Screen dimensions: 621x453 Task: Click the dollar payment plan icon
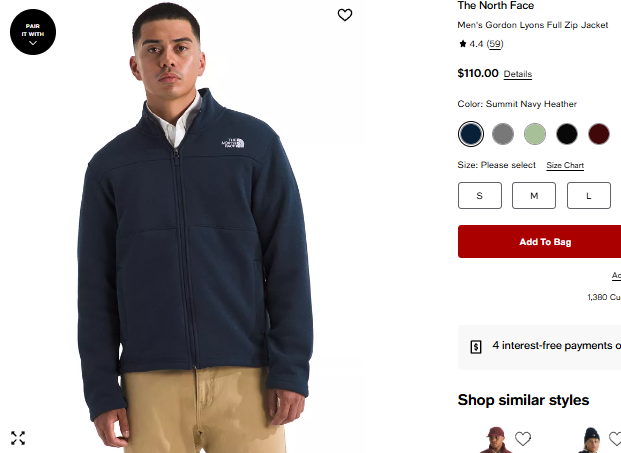476,347
